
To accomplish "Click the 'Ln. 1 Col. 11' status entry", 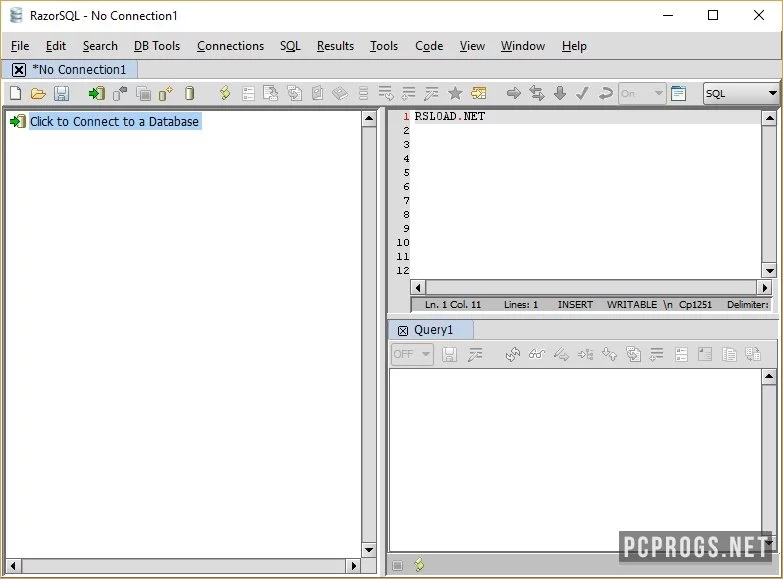I will click(x=452, y=305).
